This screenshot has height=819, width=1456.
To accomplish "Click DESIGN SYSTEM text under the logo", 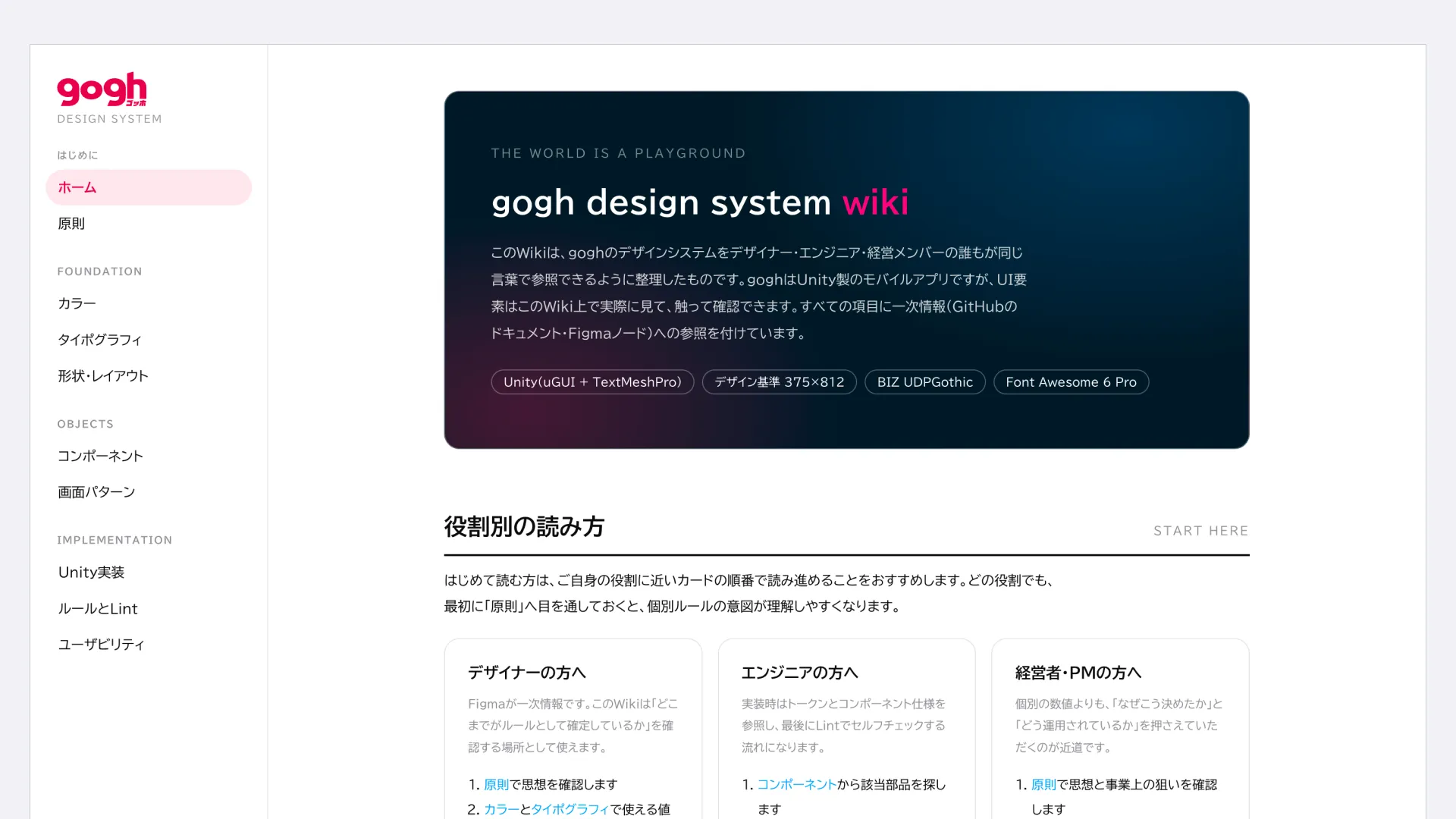I will click(x=109, y=119).
